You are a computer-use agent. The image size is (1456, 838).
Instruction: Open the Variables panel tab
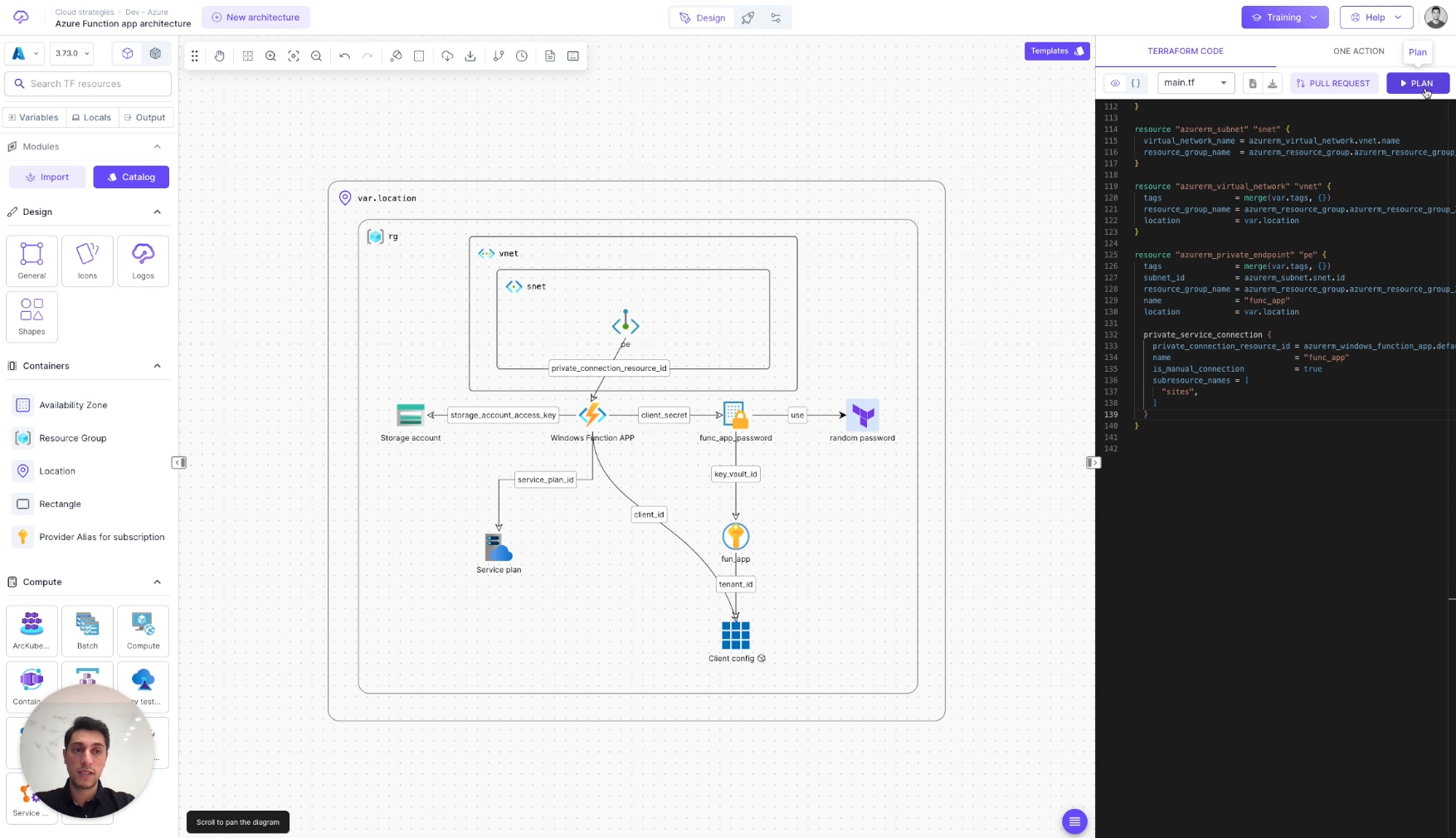(x=34, y=117)
